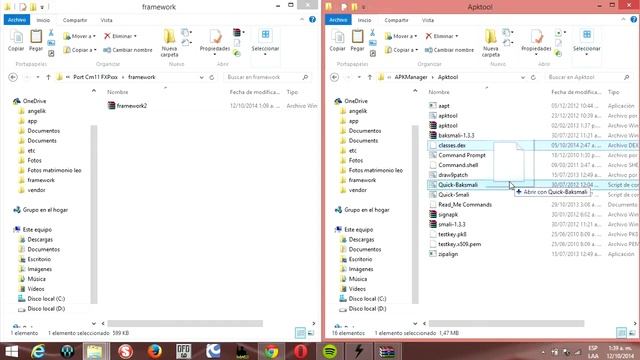The height and width of the screenshot is (360, 640).
Task: Click Fecha de modifica column header in framework window
Action: [255, 92]
